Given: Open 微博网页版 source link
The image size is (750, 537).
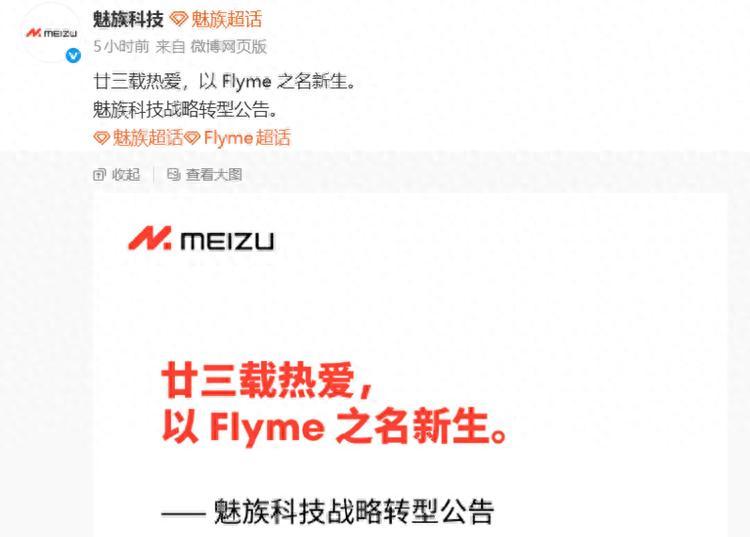Looking at the screenshot, I should click(x=228, y=46).
